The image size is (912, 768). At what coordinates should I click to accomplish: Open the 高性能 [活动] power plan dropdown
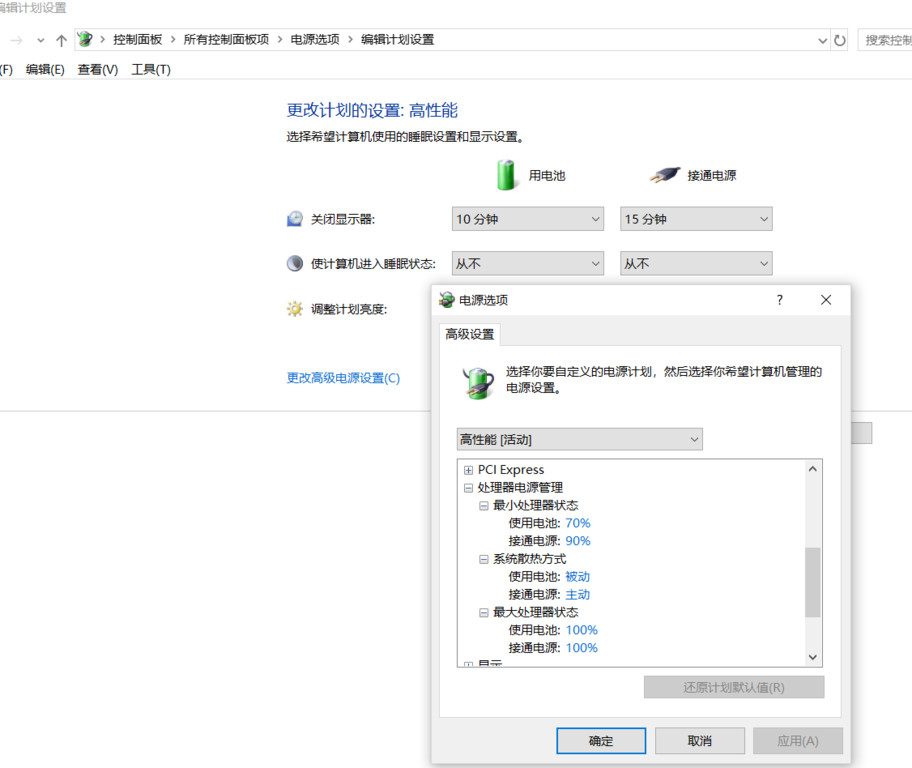click(x=580, y=439)
